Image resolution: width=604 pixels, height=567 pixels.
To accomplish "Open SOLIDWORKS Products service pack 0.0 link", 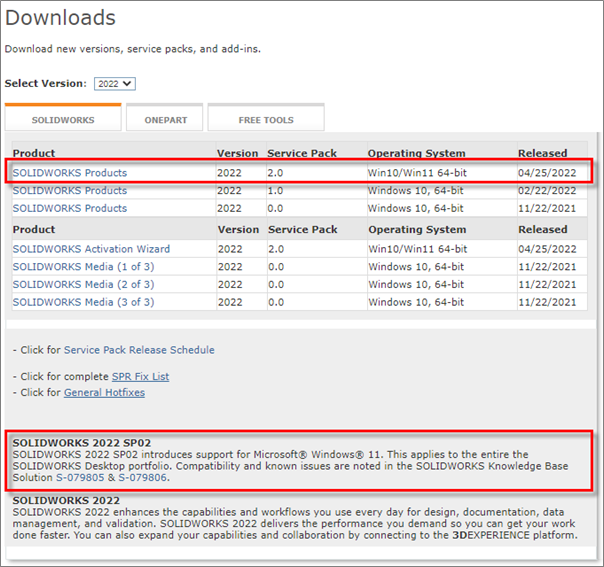I will [x=70, y=208].
